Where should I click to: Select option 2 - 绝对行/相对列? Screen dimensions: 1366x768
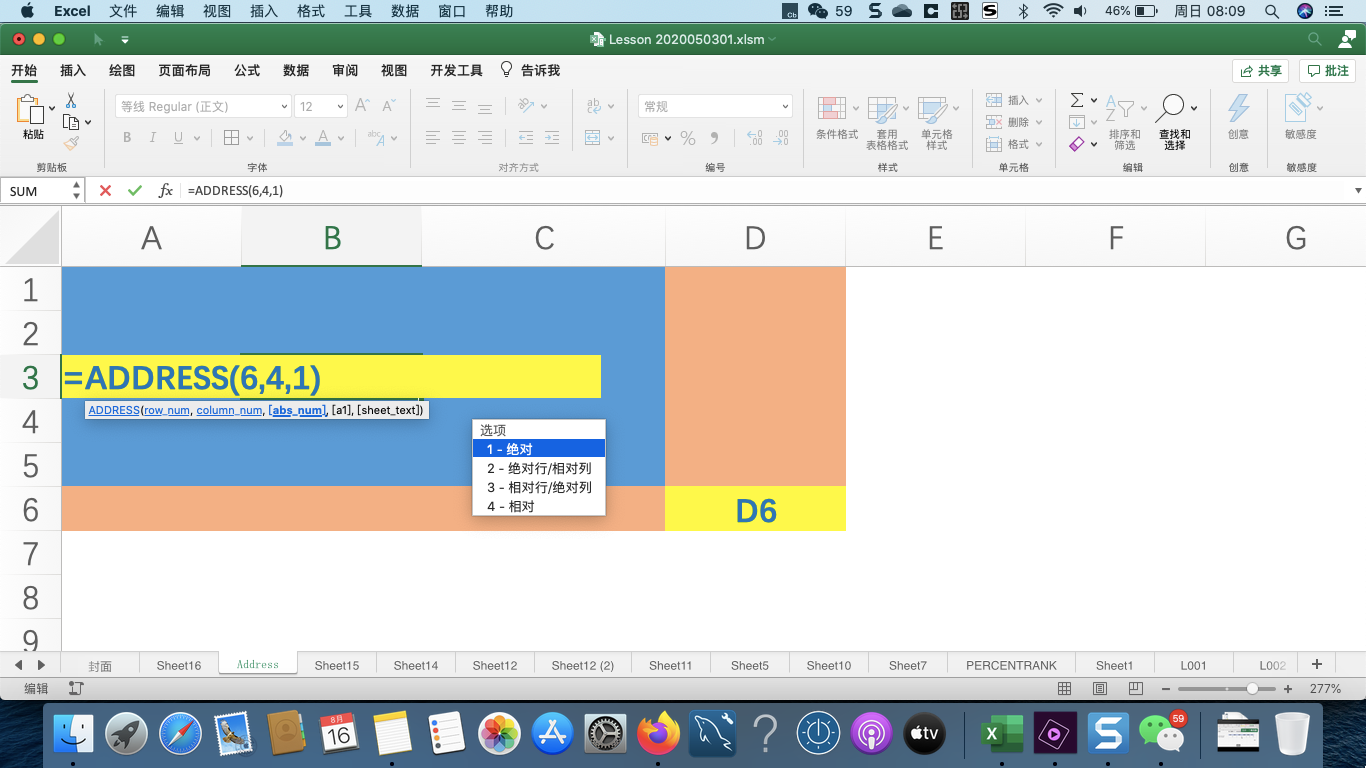point(539,468)
